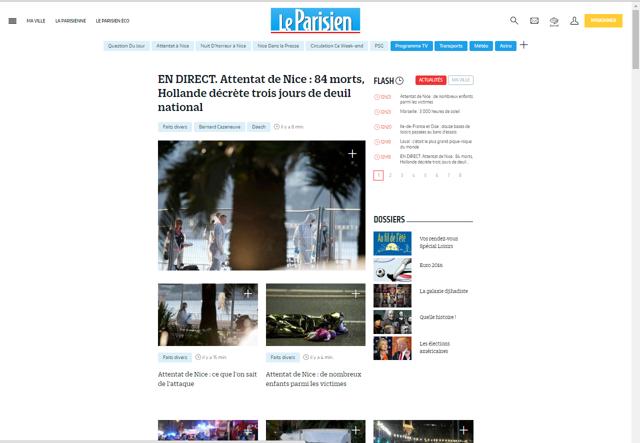Click plus icon on main Nice photo
640x443 pixels.
[352, 154]
